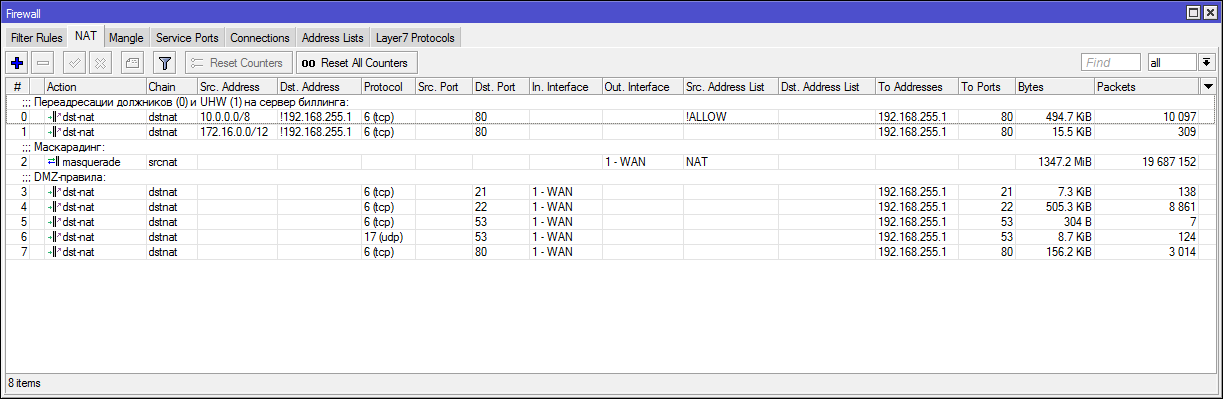Viewport: 1223px width, 399px height.
Task: Select the NAT tab
Action: (86, 36)
